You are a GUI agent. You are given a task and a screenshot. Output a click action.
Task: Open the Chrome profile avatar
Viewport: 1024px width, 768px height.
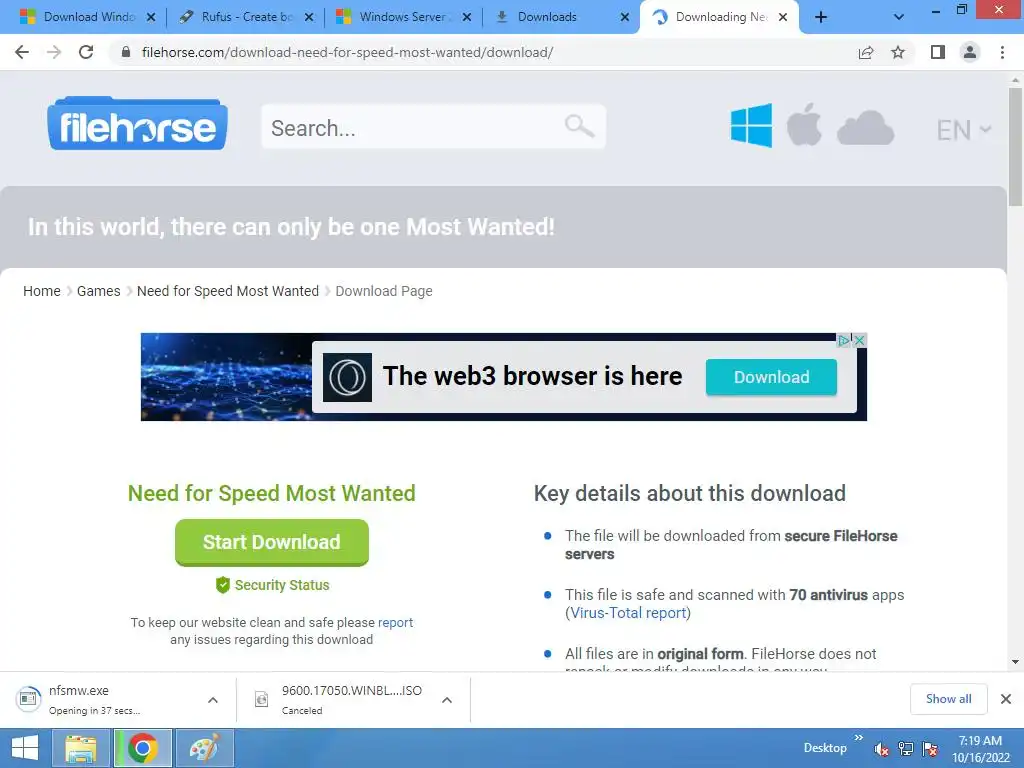coord(970,52)
